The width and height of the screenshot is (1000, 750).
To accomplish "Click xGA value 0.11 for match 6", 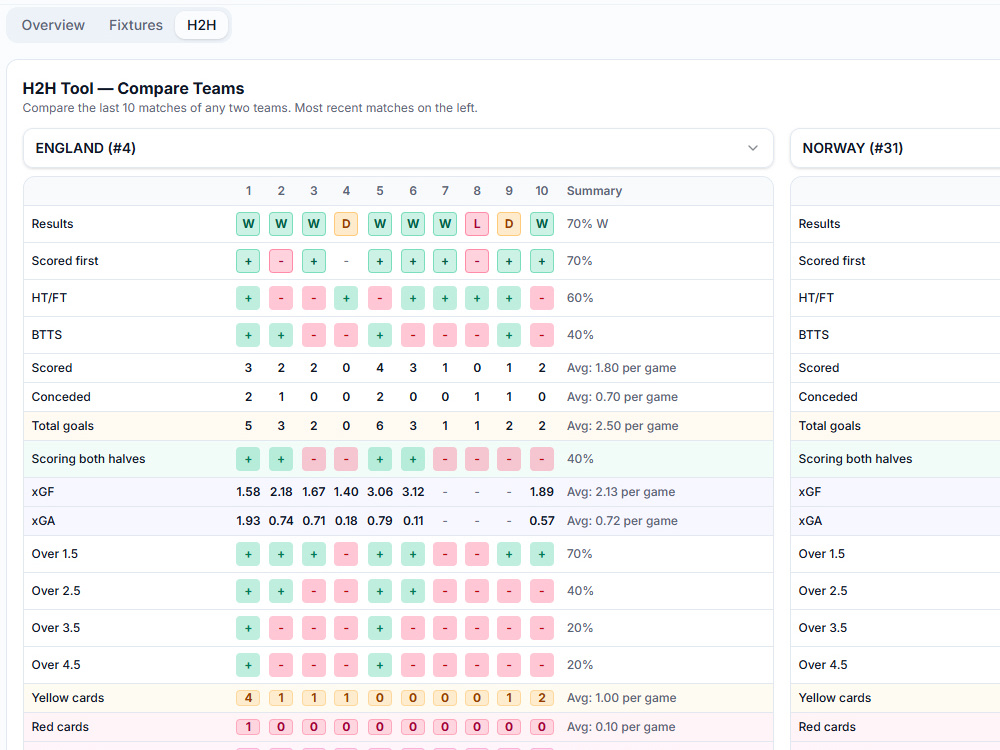I will coord(413,521).
